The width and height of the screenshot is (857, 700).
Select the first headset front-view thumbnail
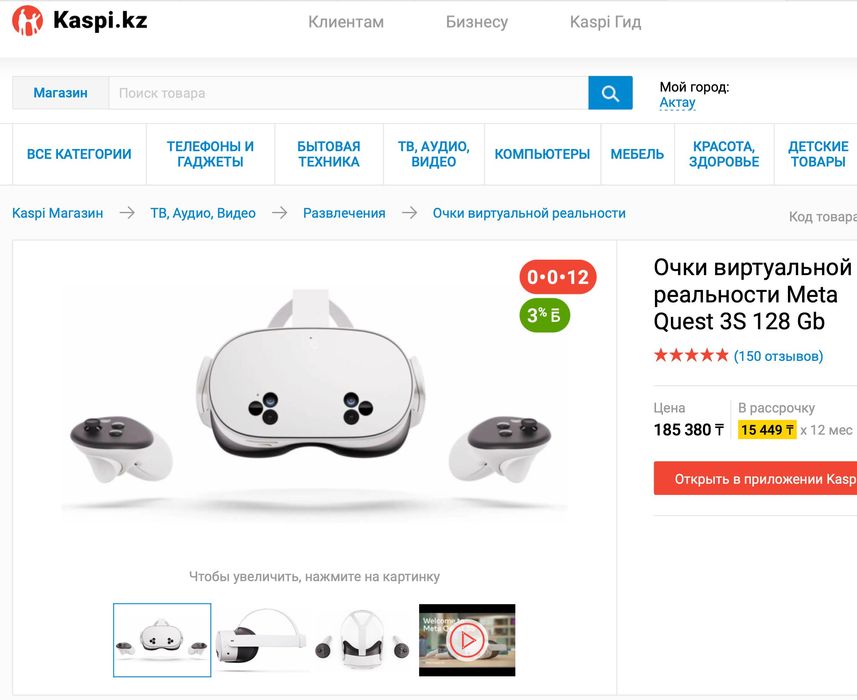point(162,640)
